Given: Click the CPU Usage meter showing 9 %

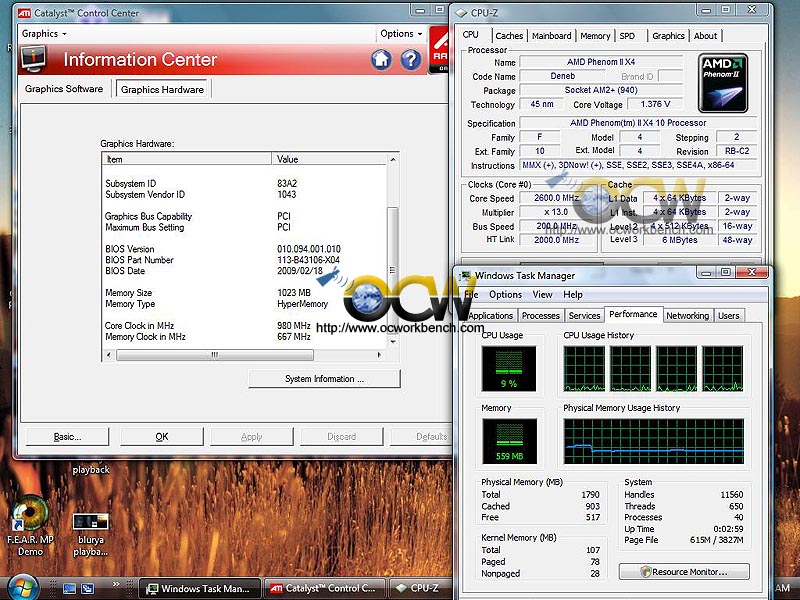Looking at the screenshot, I should coord(509,369).
